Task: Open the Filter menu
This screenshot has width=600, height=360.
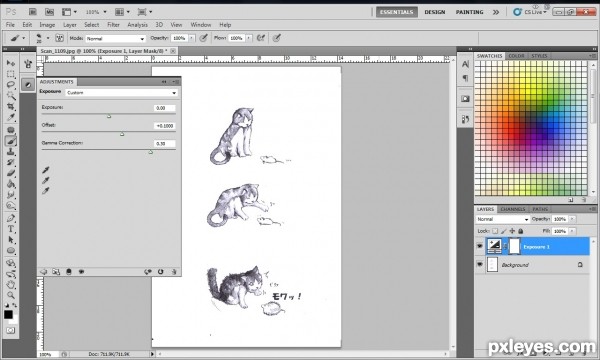Action: (113, 25)
